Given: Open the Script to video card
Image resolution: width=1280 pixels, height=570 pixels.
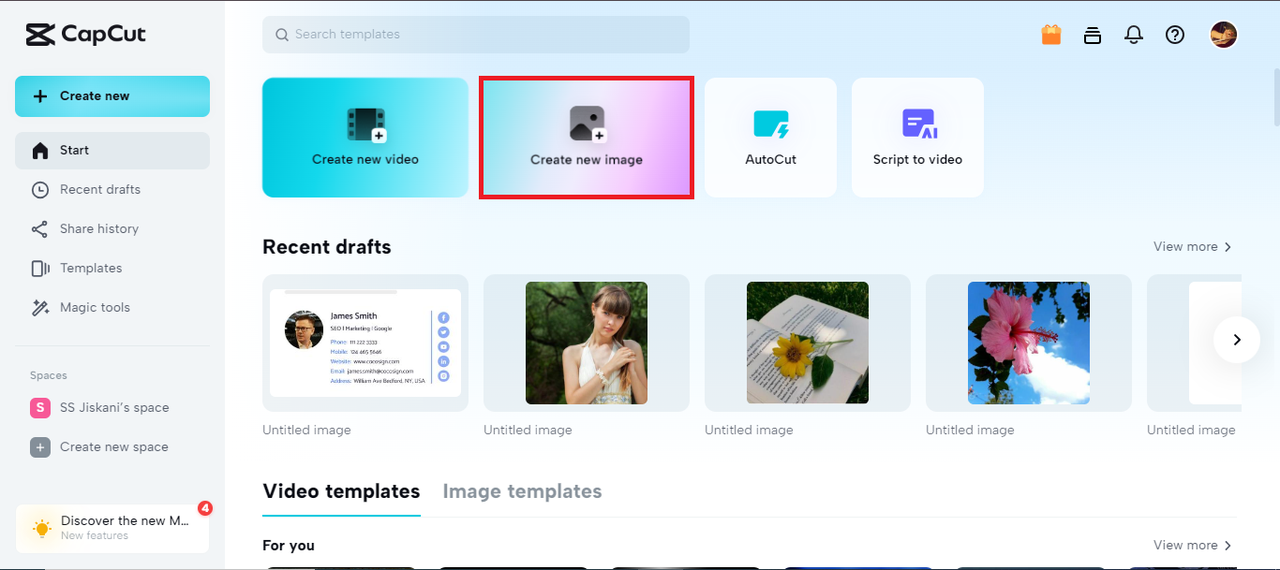Looking at the screenshot, I should pos(918,137).
